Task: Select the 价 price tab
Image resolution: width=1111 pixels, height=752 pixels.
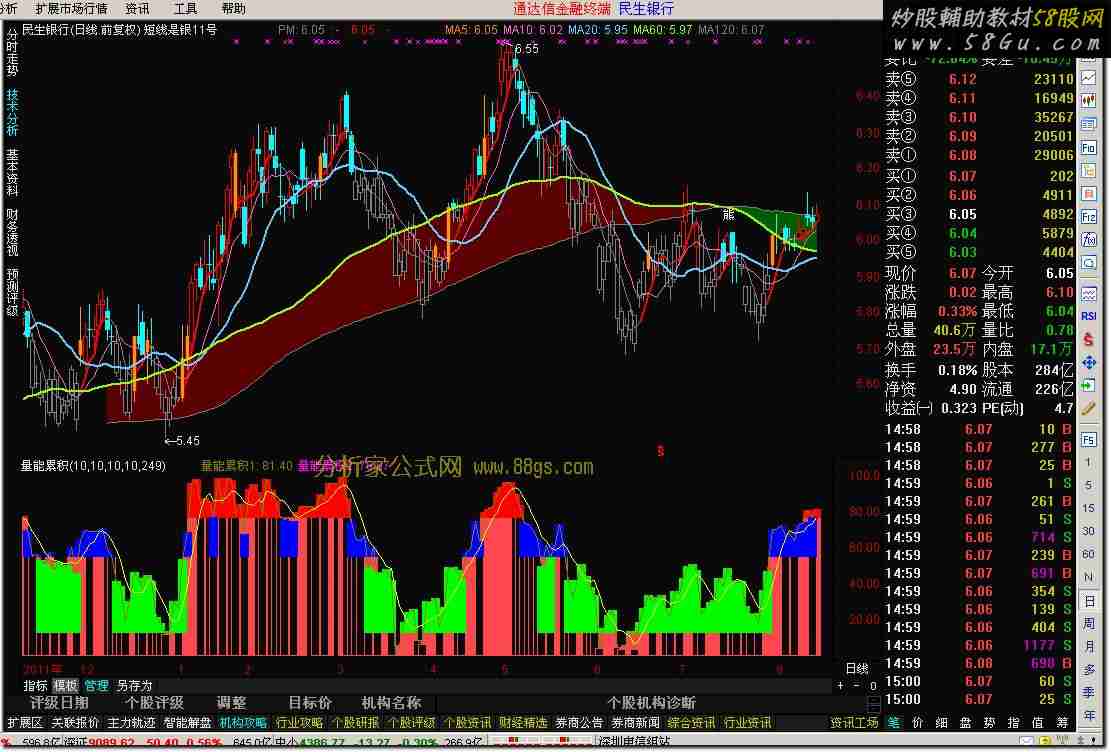Action: click(918, 723)
